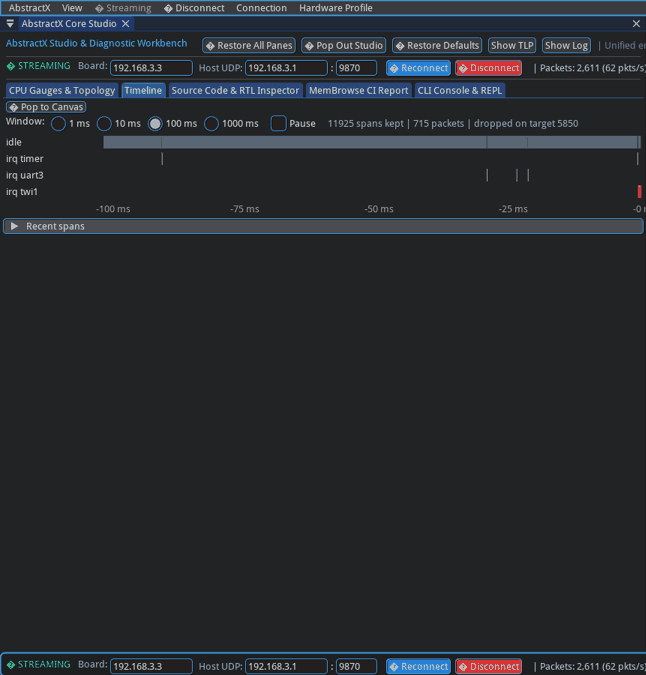The width and height of the screenshot is (646, 675).
Task: Click the AbstractX Studio & Diagnostic Workbench title
Action: point(96,43)
